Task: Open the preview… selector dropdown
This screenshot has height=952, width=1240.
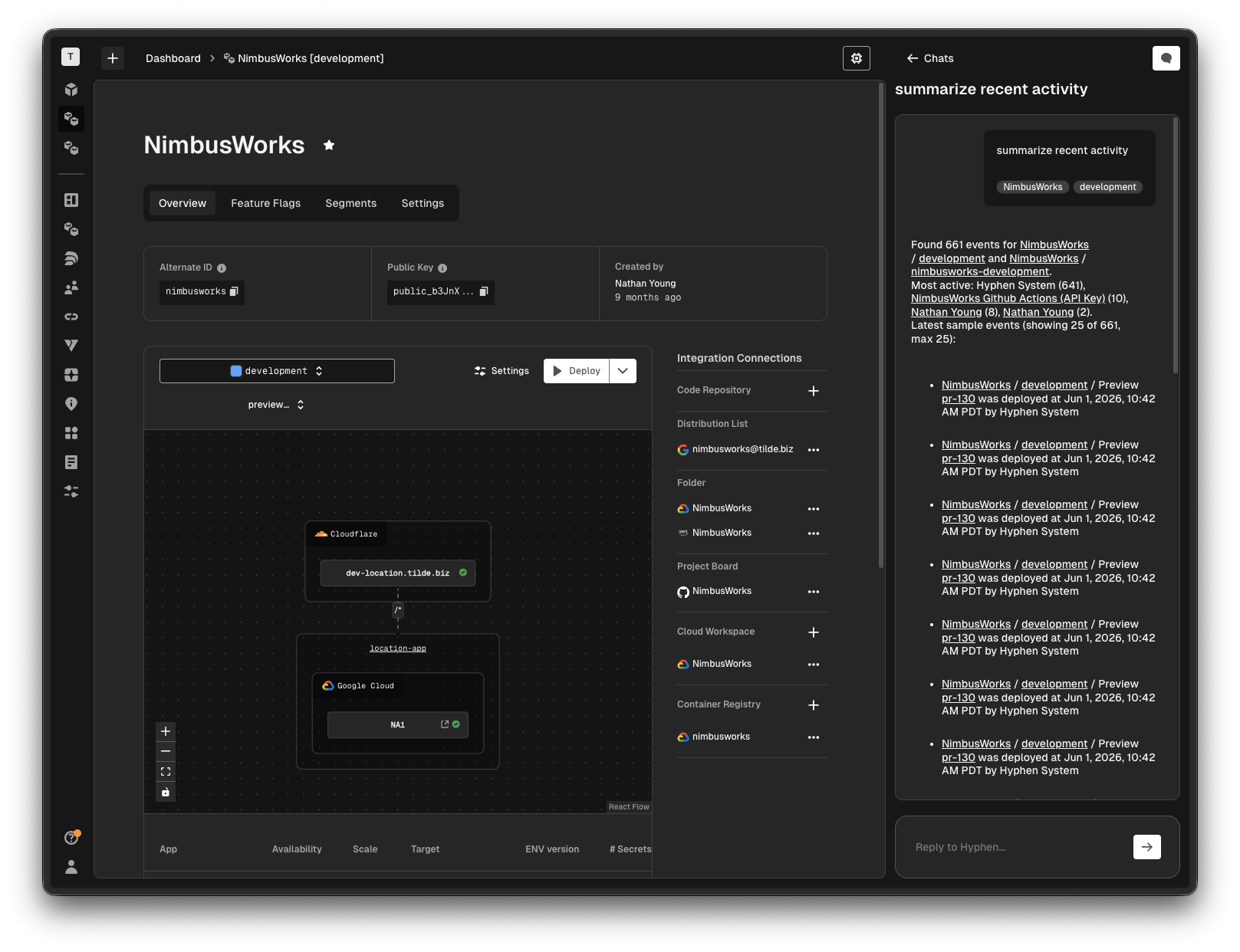Action: coord(276,405)
